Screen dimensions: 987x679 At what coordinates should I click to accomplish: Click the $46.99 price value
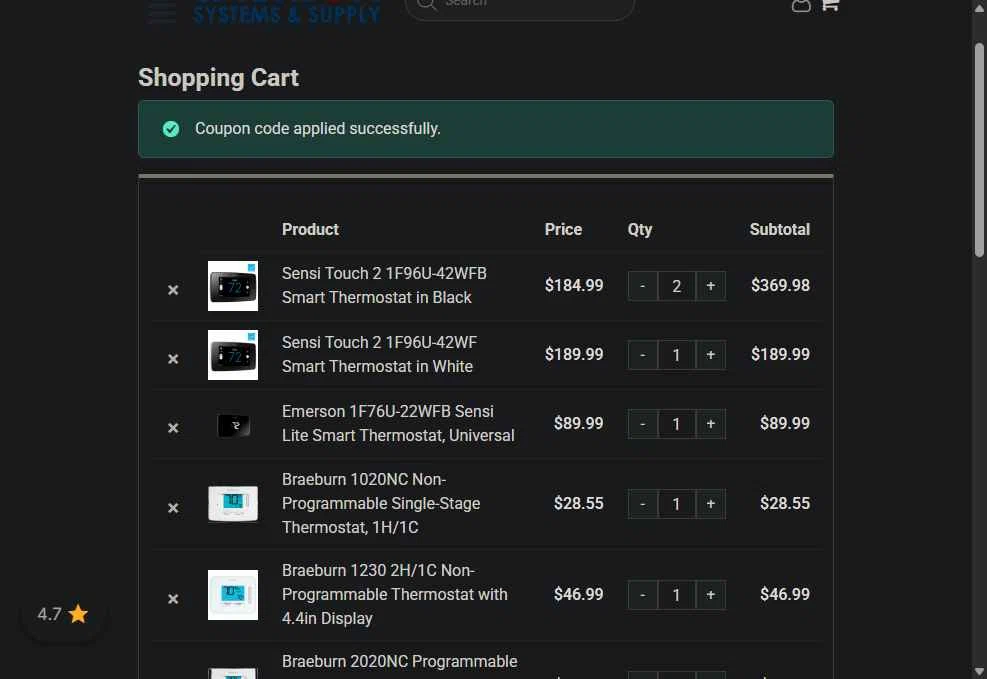[x=578, y=594]
